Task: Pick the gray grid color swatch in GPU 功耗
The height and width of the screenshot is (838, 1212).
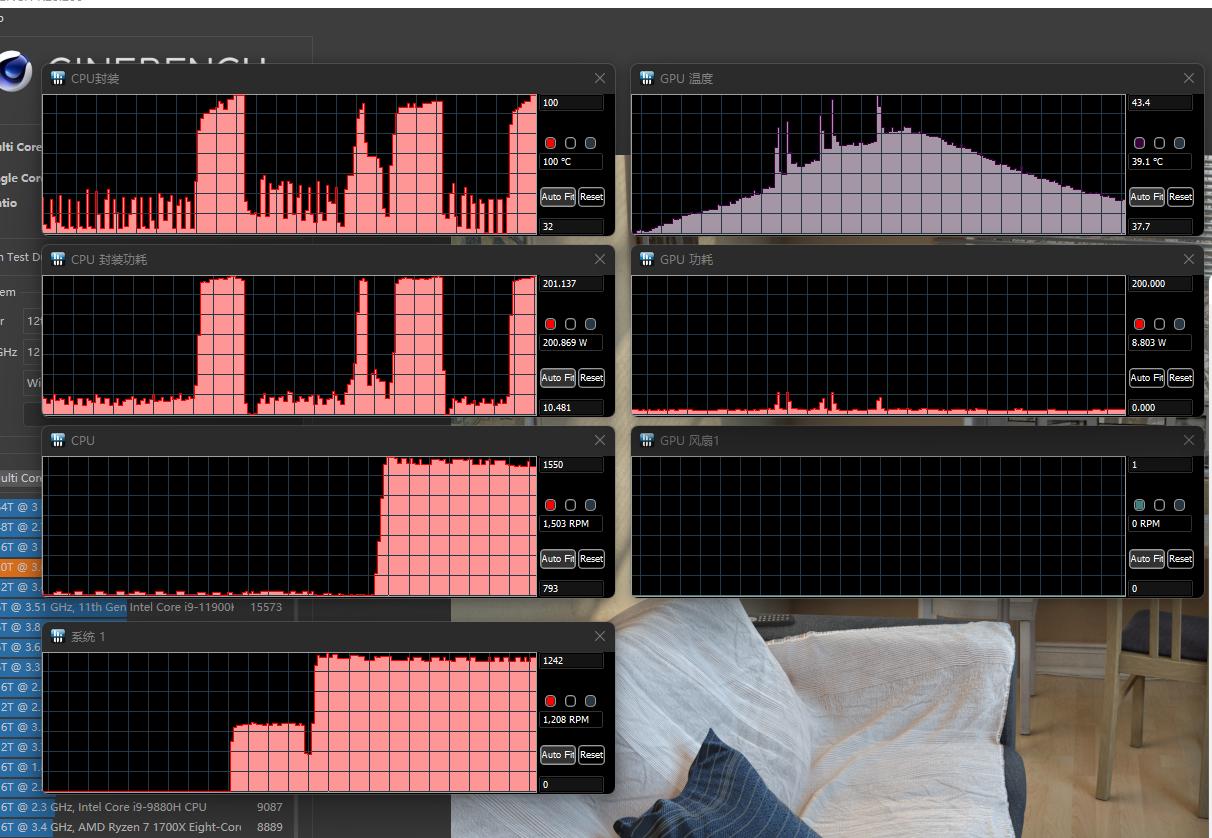Action: pyautogui.click(x=1179, y=324)
